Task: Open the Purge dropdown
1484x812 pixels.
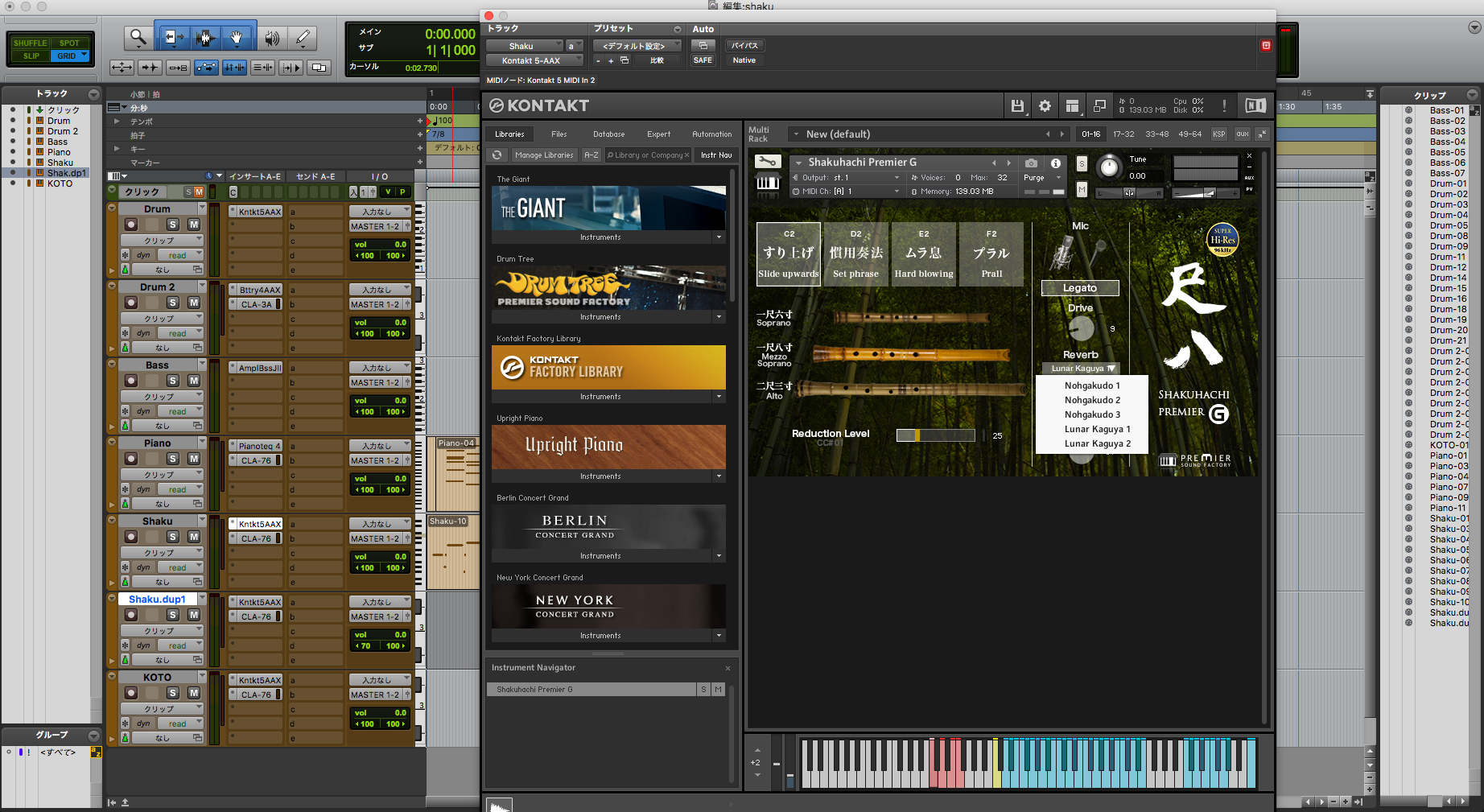Action: (x=1043, y=177)
